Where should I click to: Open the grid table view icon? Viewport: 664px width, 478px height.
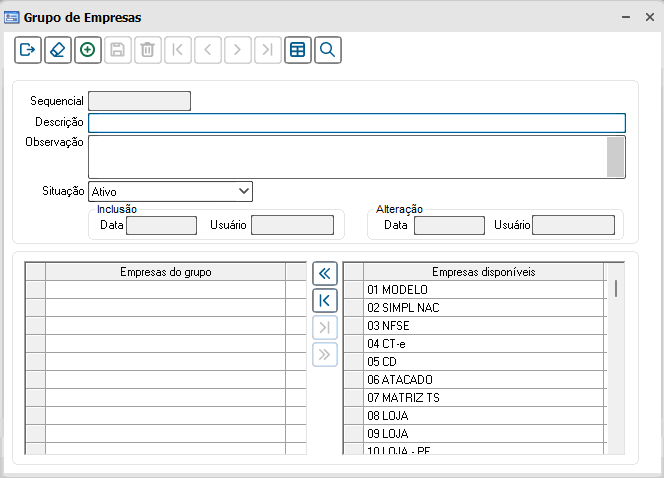click(297, 49)
